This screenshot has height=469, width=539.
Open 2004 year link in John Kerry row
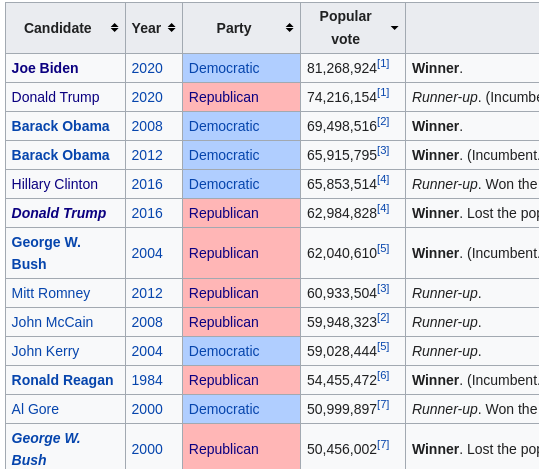[147, 351]
